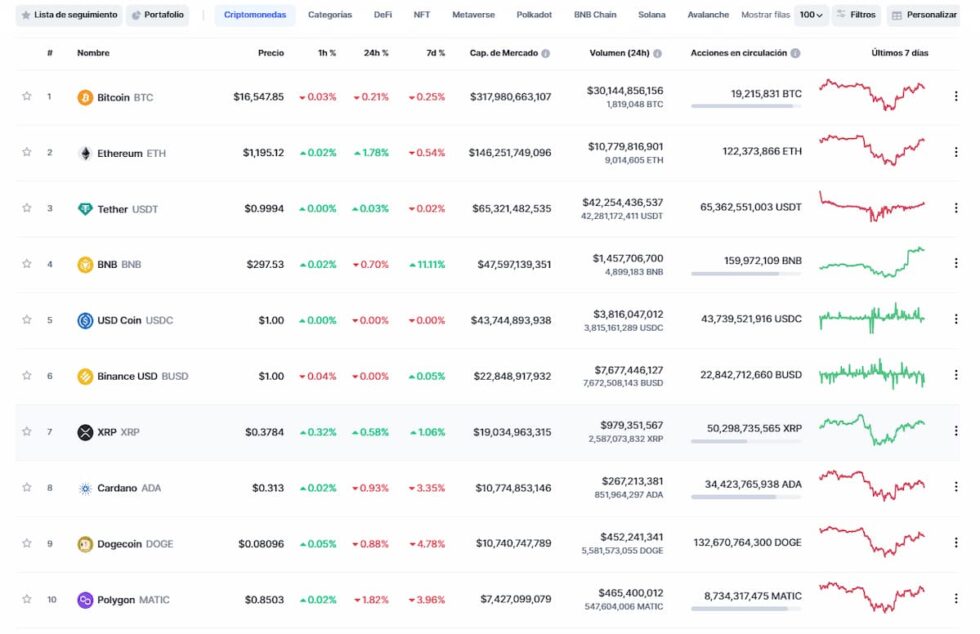Click the three-dot menu on the Bitcoin row
The image size is (980, 634).
[957, 97]
